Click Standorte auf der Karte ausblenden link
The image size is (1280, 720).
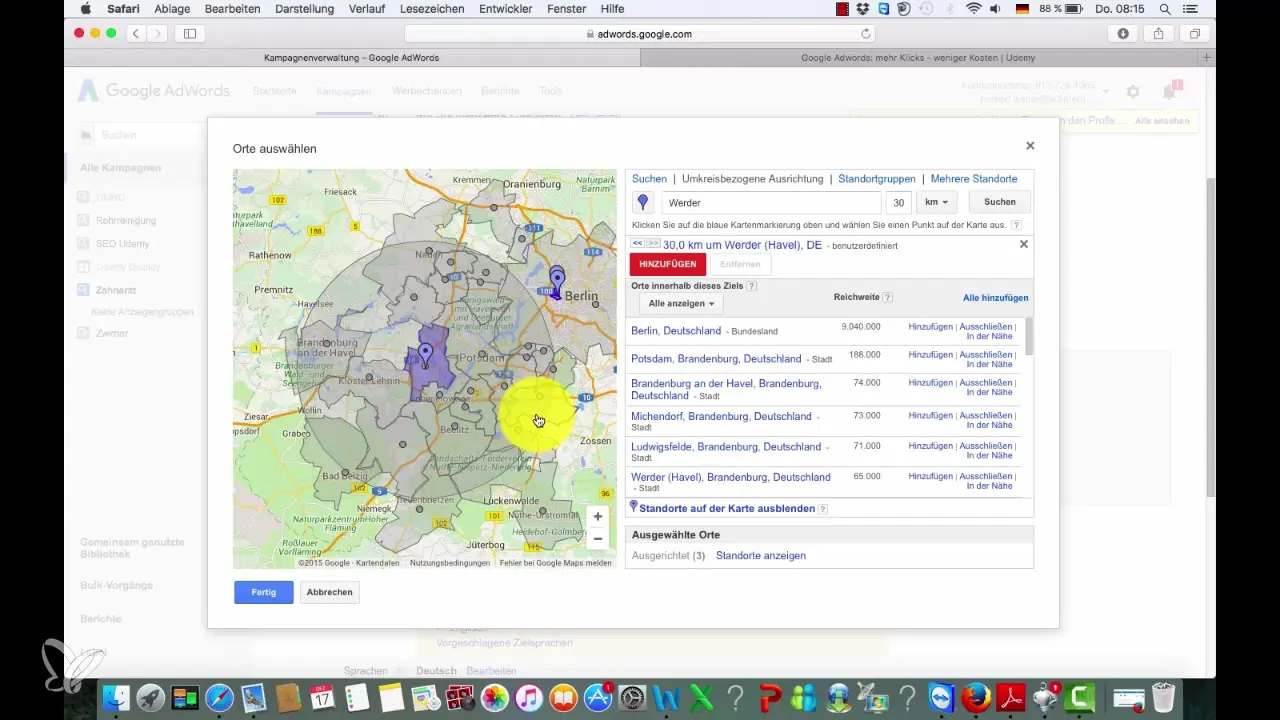(x=726, y=509)
